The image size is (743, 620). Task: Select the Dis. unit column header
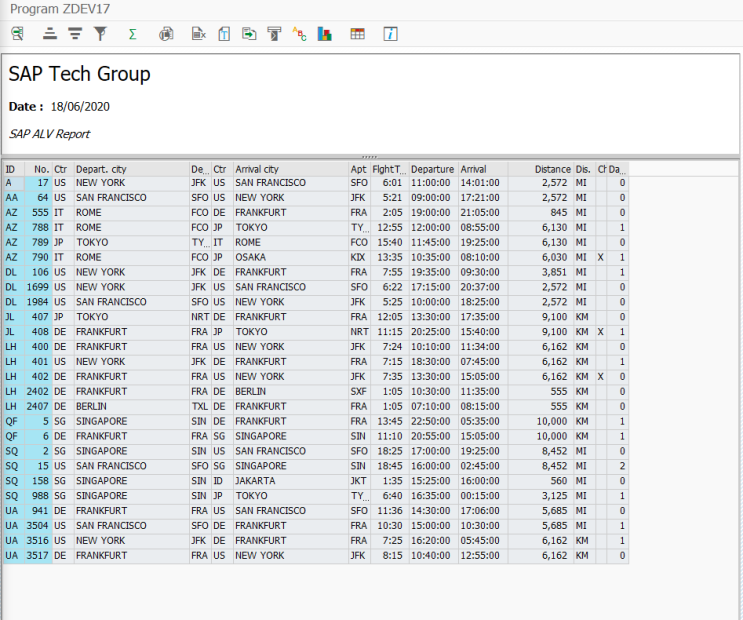(584, 169)
